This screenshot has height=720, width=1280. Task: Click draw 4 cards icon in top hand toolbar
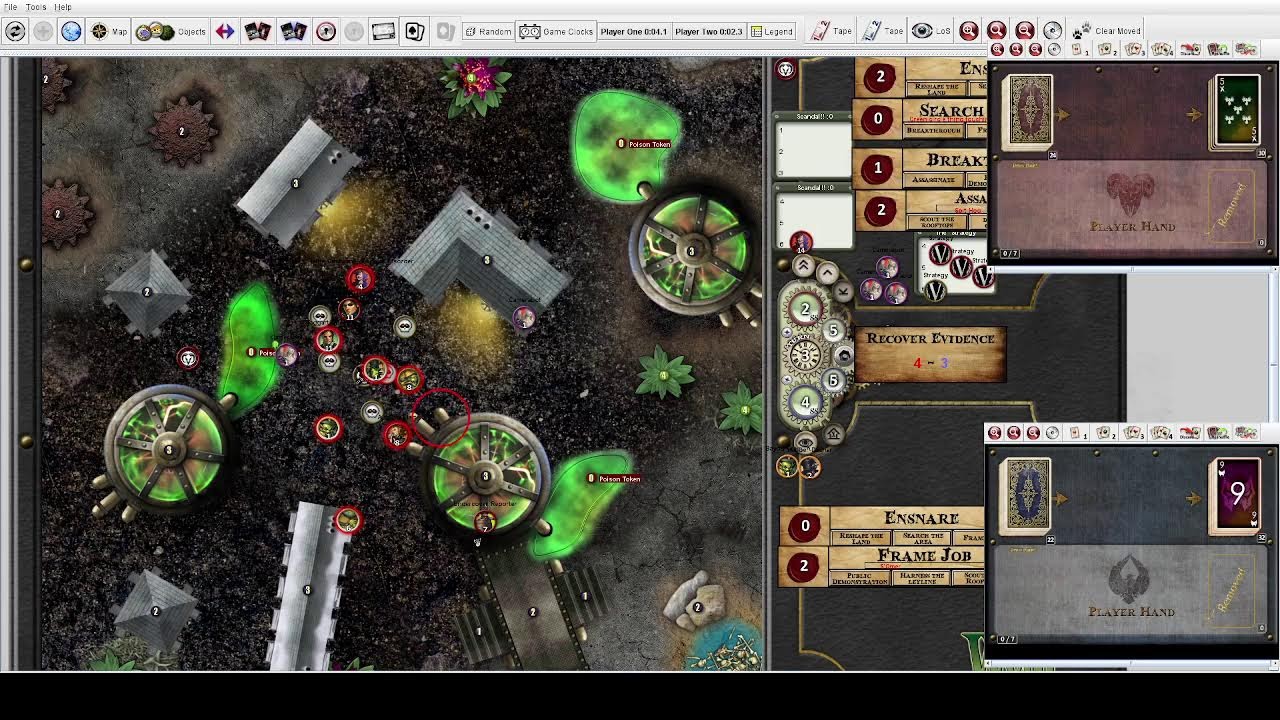pyautogui.click(x=1162, y=49)
